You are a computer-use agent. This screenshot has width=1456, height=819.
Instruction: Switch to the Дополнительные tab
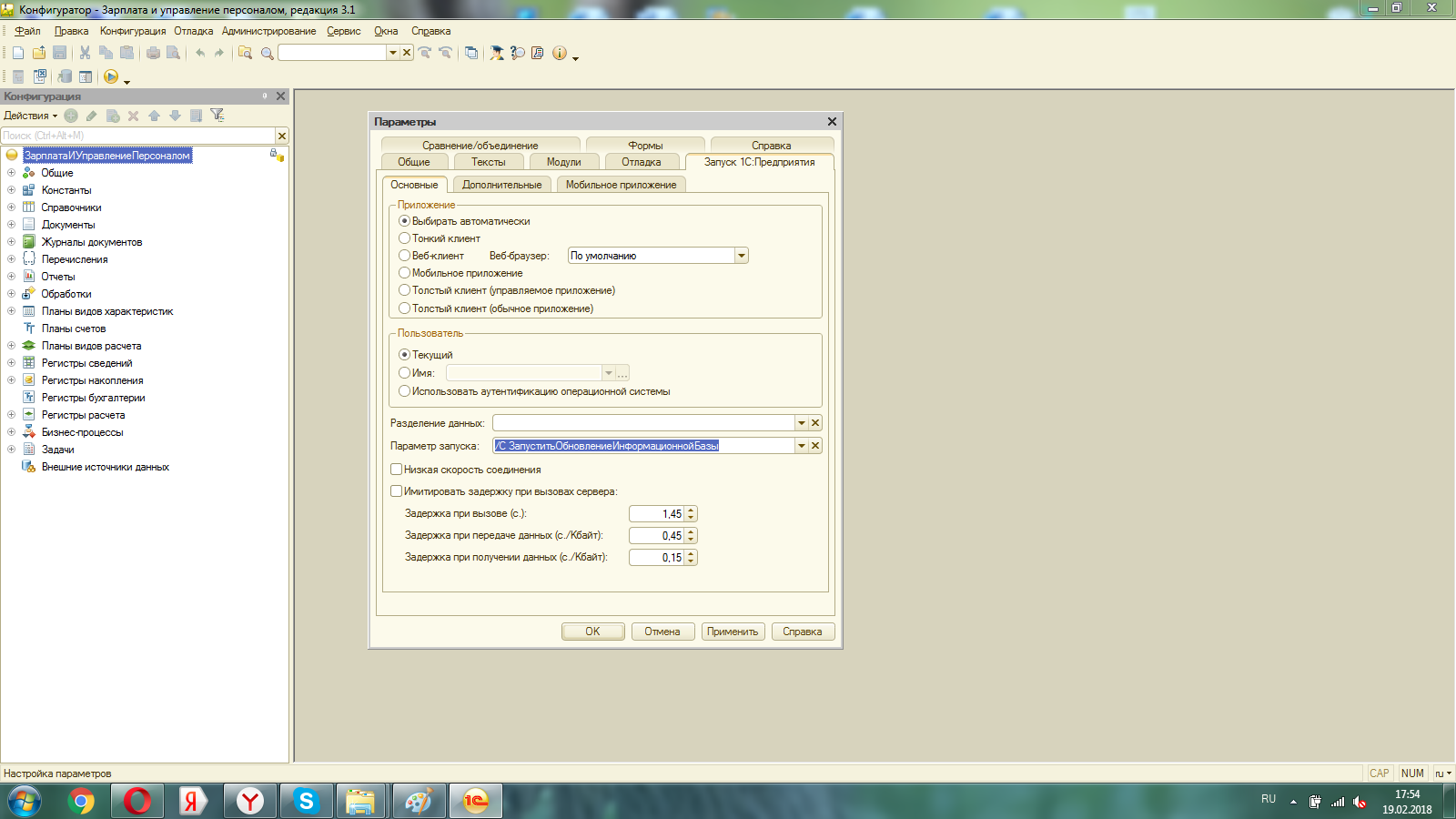tap(501, 185)
